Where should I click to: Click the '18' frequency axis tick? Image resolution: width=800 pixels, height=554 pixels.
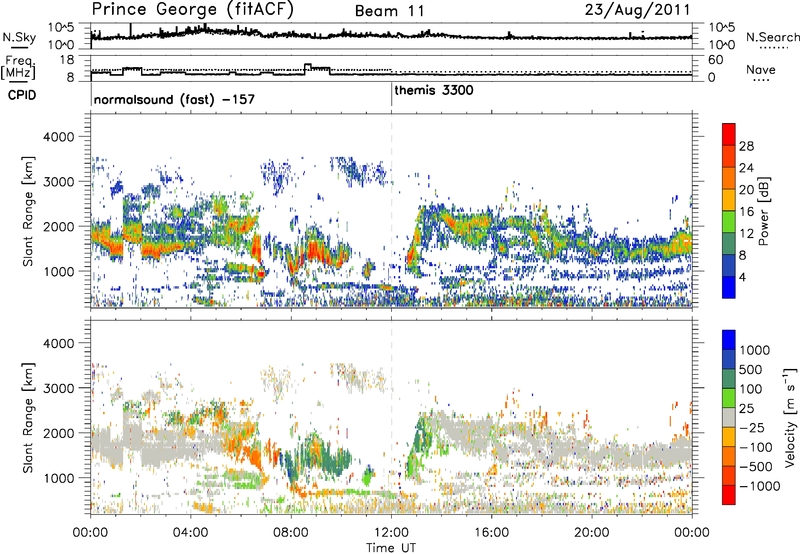(68, 60)
